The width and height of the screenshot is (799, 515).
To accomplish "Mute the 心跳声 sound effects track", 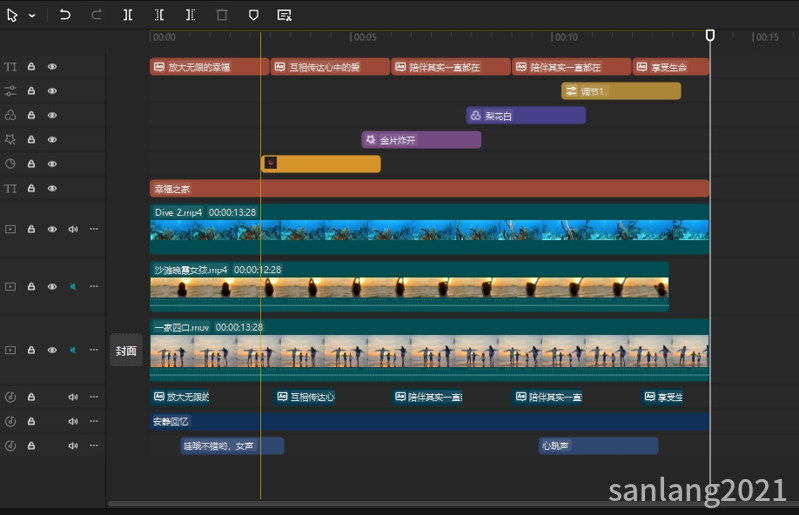I will pyautogui.click(x=73, y=446).
